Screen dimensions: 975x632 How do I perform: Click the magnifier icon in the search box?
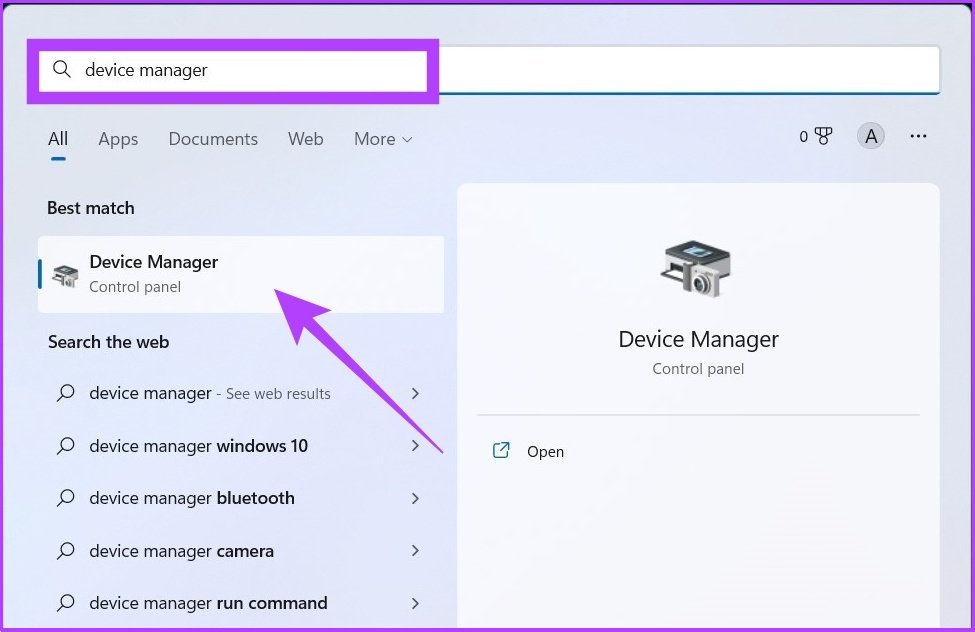point(61,70)
